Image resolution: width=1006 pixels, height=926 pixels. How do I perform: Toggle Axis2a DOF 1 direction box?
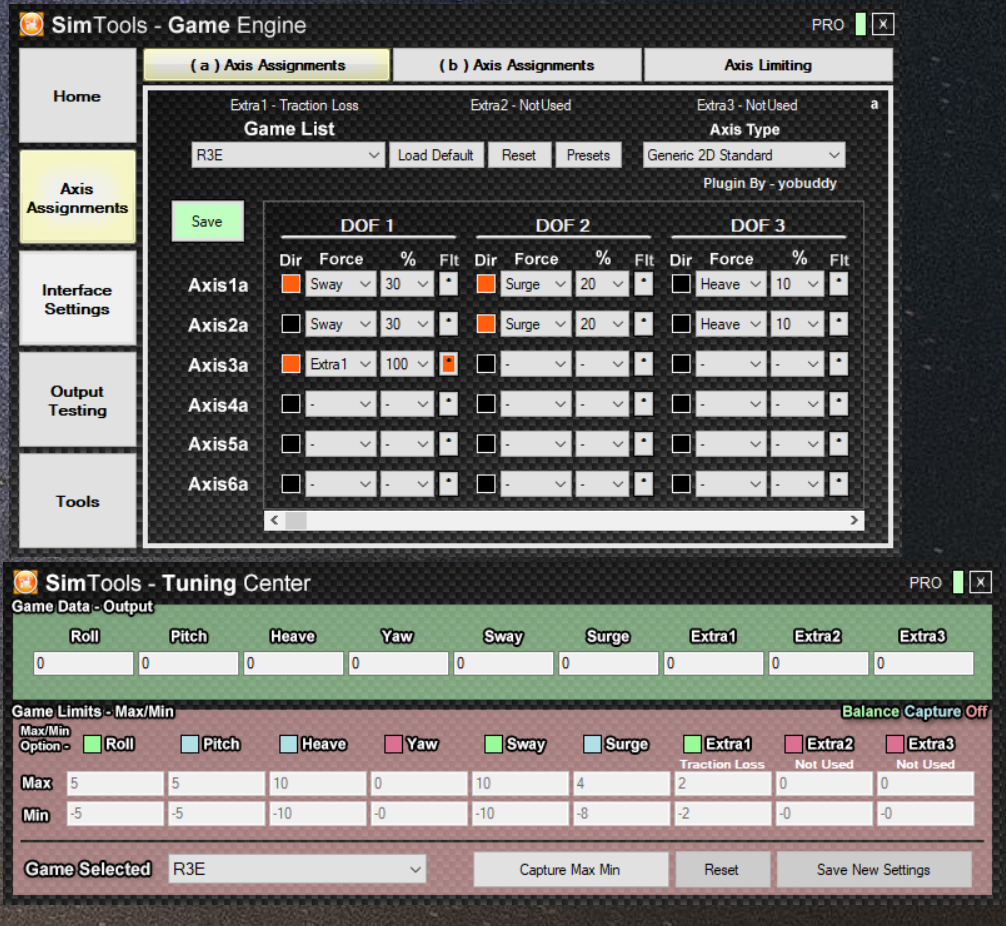(x=291, y=324)
